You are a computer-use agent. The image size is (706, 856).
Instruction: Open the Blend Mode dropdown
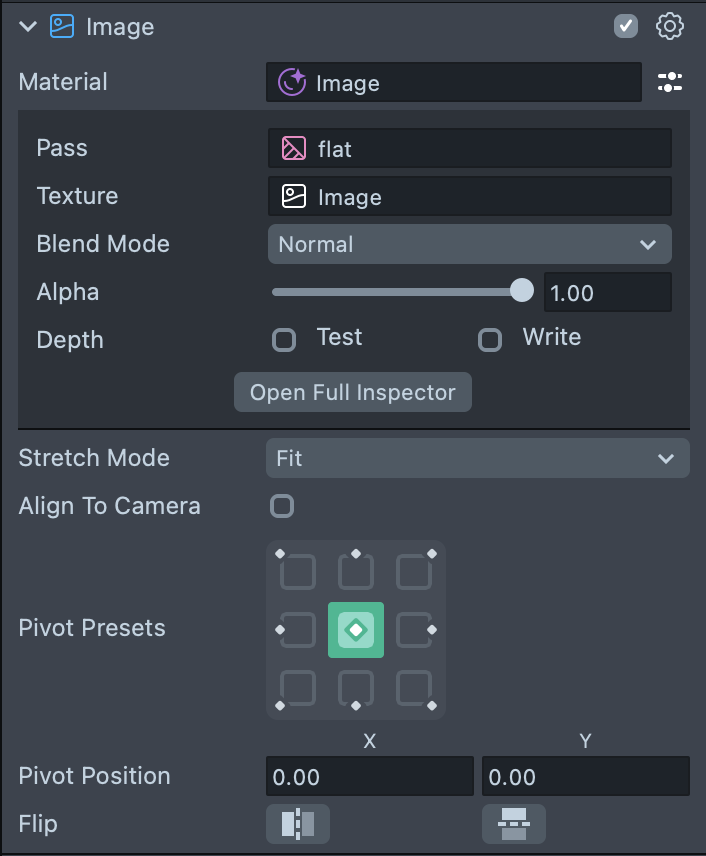click(469, 244)
